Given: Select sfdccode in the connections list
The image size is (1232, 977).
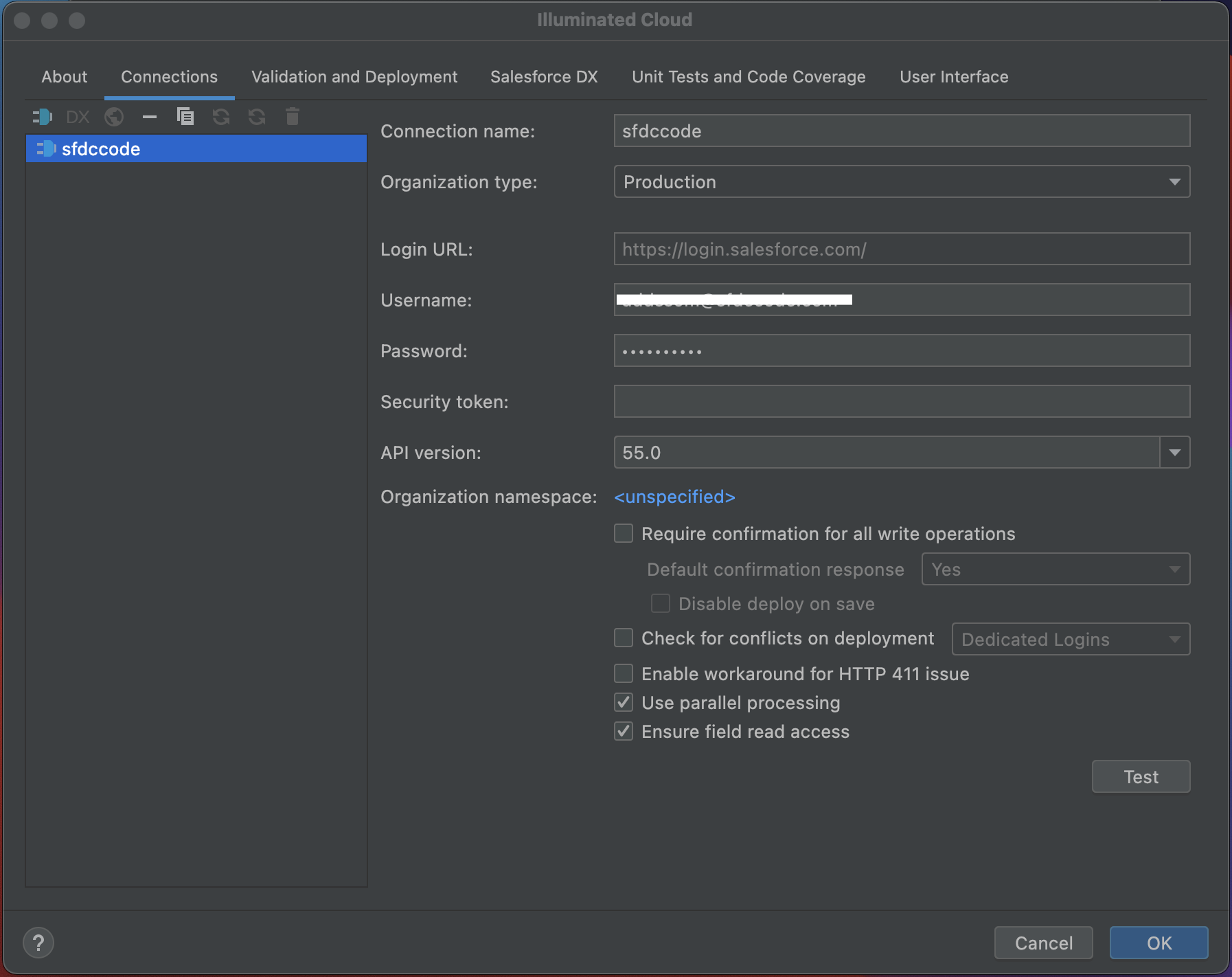Looking at the screenshot, I should tap(196, 148).
